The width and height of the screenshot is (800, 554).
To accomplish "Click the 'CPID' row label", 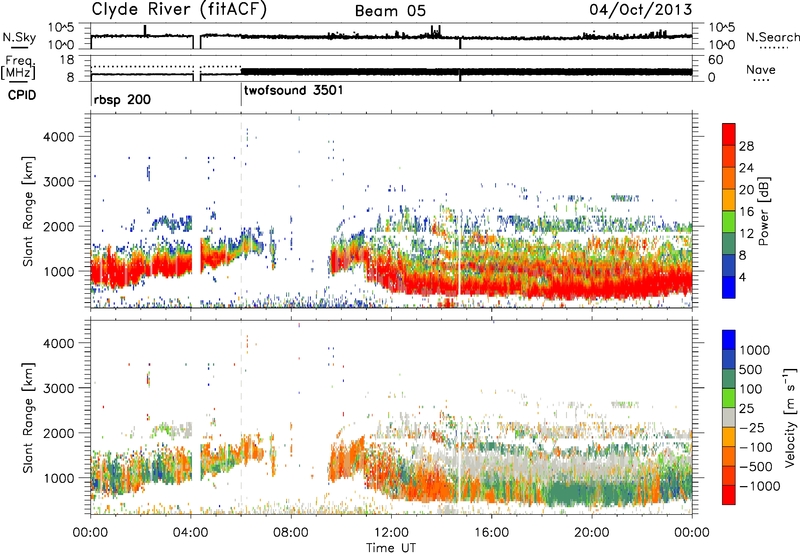I will point(21,95).
